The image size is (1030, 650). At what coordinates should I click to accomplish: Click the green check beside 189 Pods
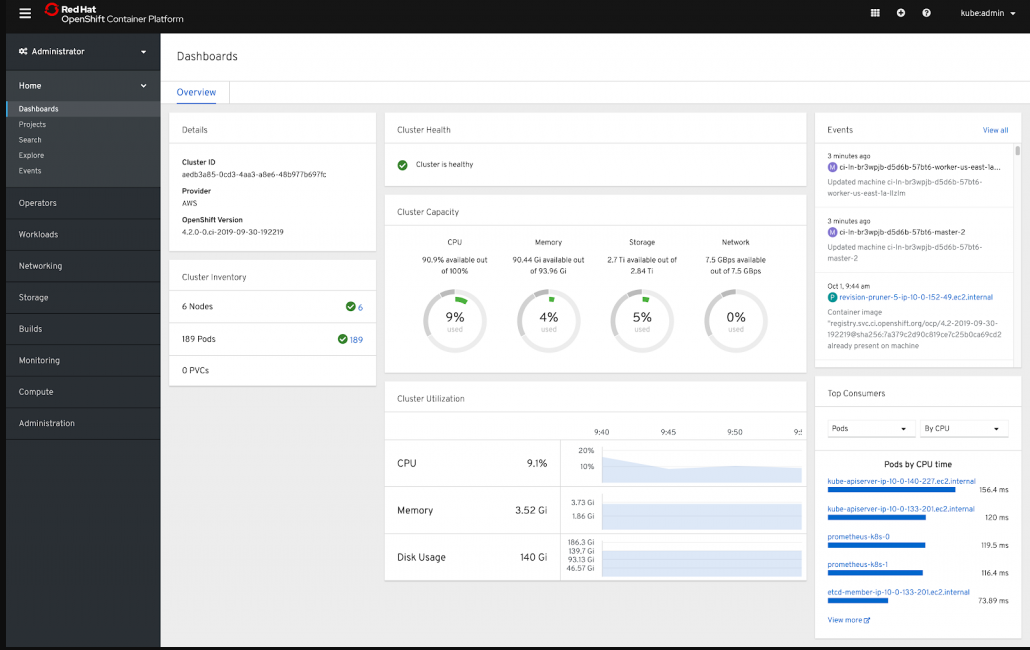tap(342, 339)
